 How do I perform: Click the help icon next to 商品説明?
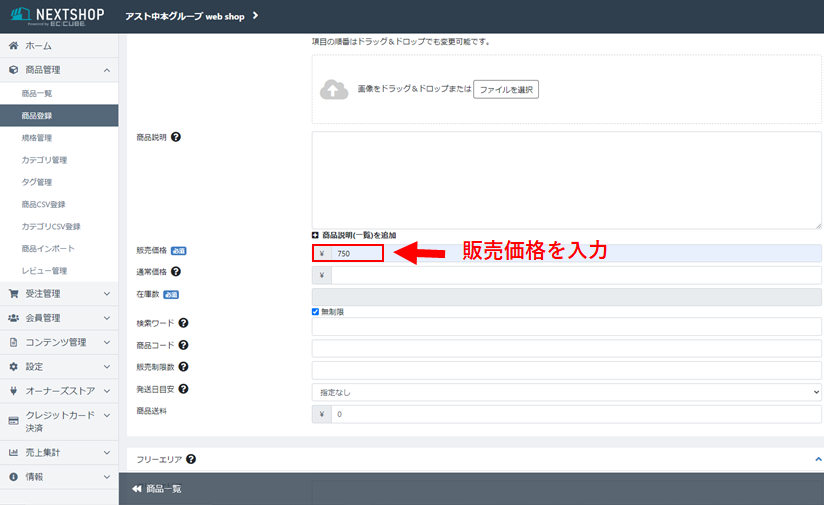tap(176, 137)
